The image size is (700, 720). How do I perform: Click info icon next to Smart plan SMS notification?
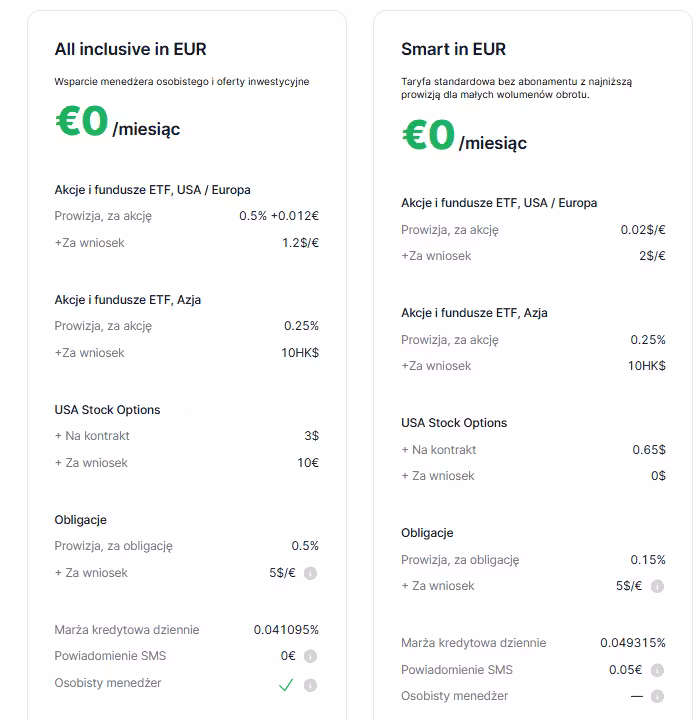pyautogui.click(x=657, y=670)
